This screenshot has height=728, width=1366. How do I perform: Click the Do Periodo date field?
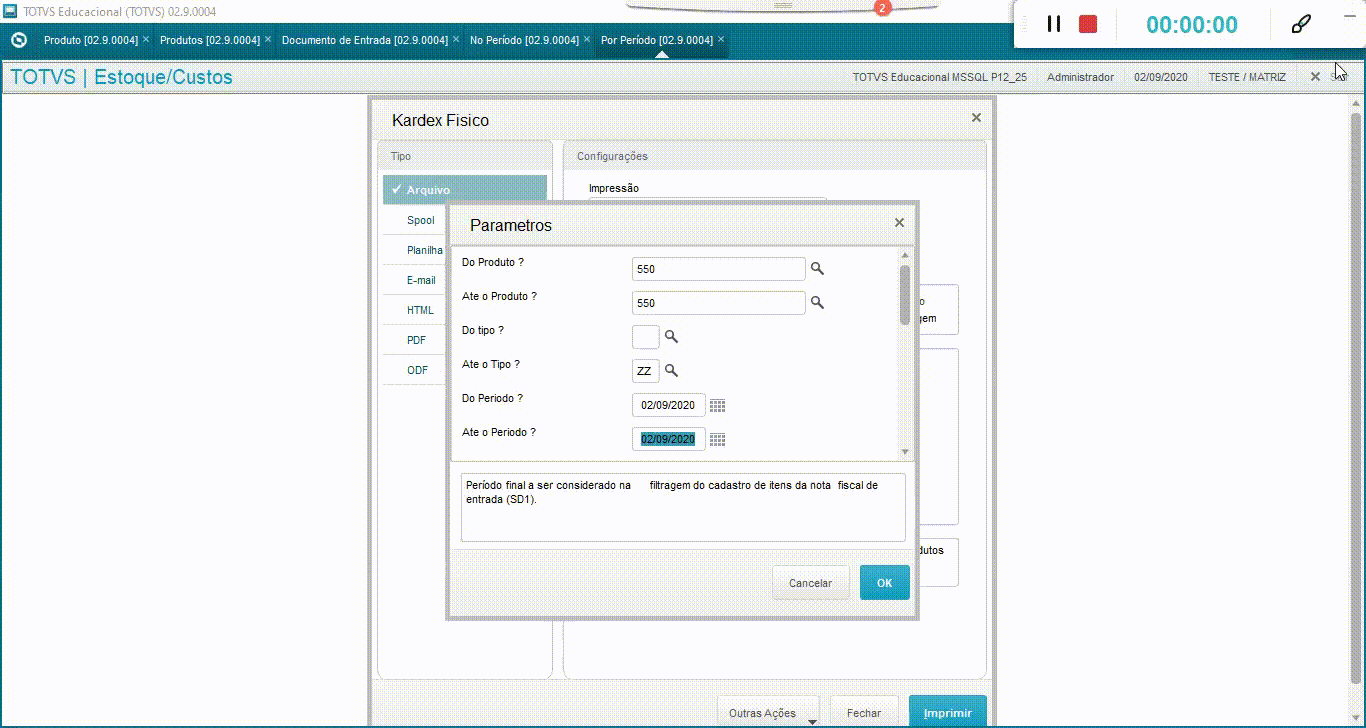[x=669, y=405]
